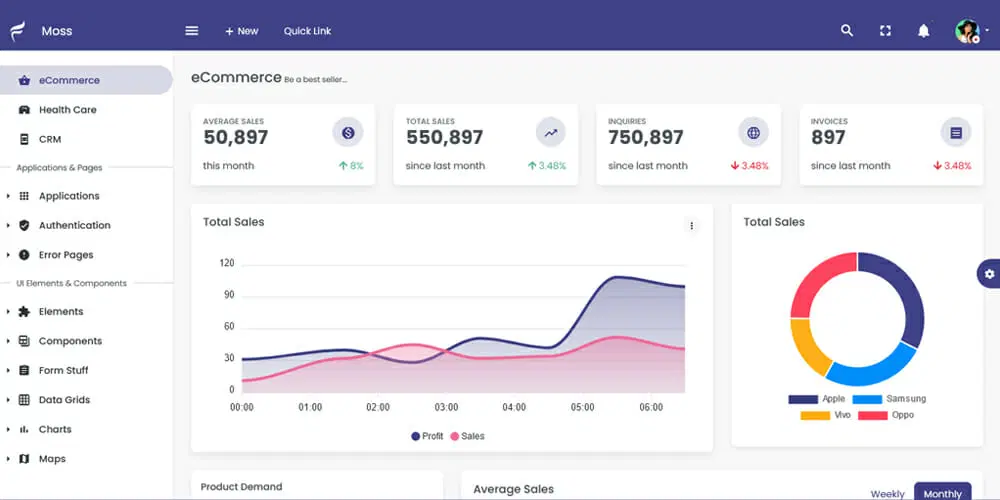Click the red Oppo donut segment
The width and height of the screenshot is (1000, 500).
[817, 279]
